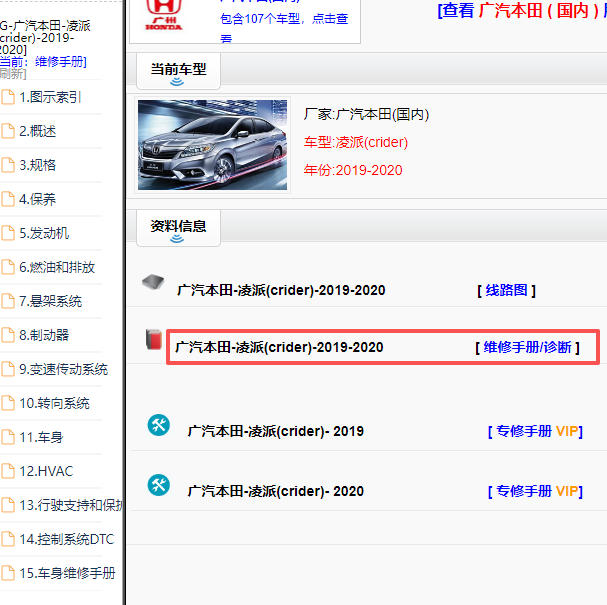Click the 广汽本田-凌派(crider)- 2020 title
Screen dimensions: 607x605
click(276, 491)
